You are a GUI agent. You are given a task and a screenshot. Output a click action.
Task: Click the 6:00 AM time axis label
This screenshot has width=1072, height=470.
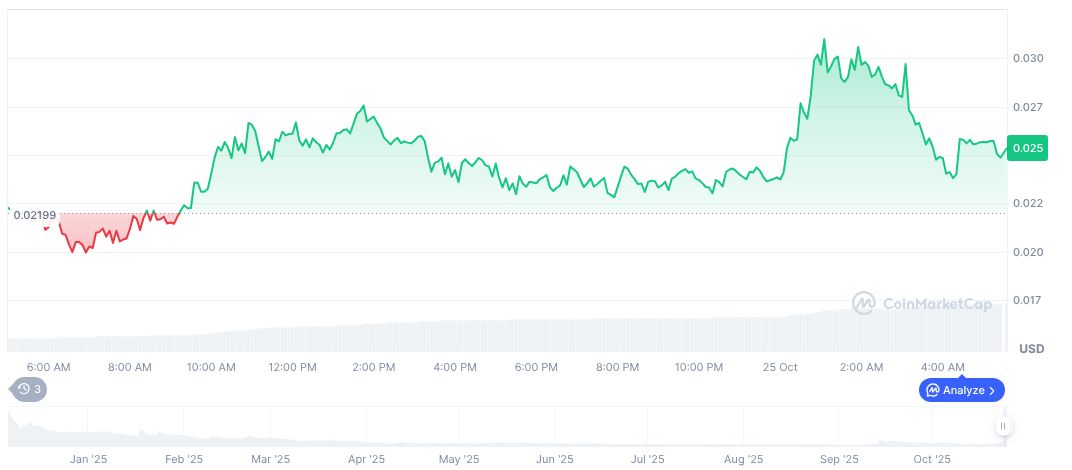[48, 367]
